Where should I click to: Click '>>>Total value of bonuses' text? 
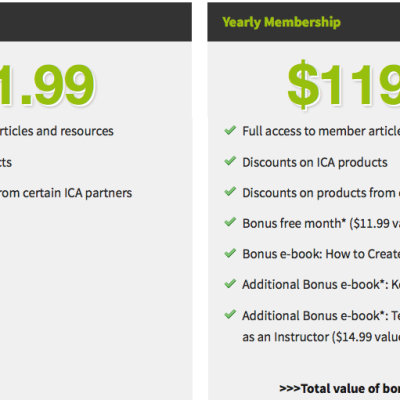tap(339, 389)
